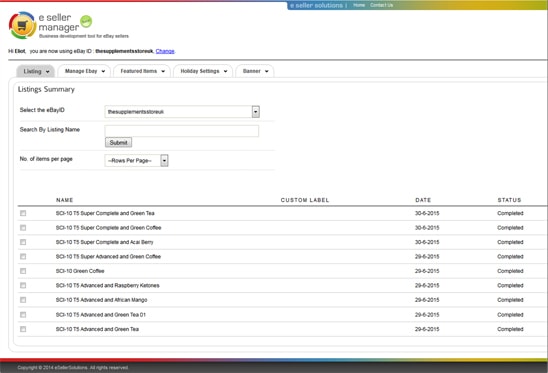Click listing 'SCI-10 Green Coffee'
Viewport: 548px width, 373px height.
80,271
